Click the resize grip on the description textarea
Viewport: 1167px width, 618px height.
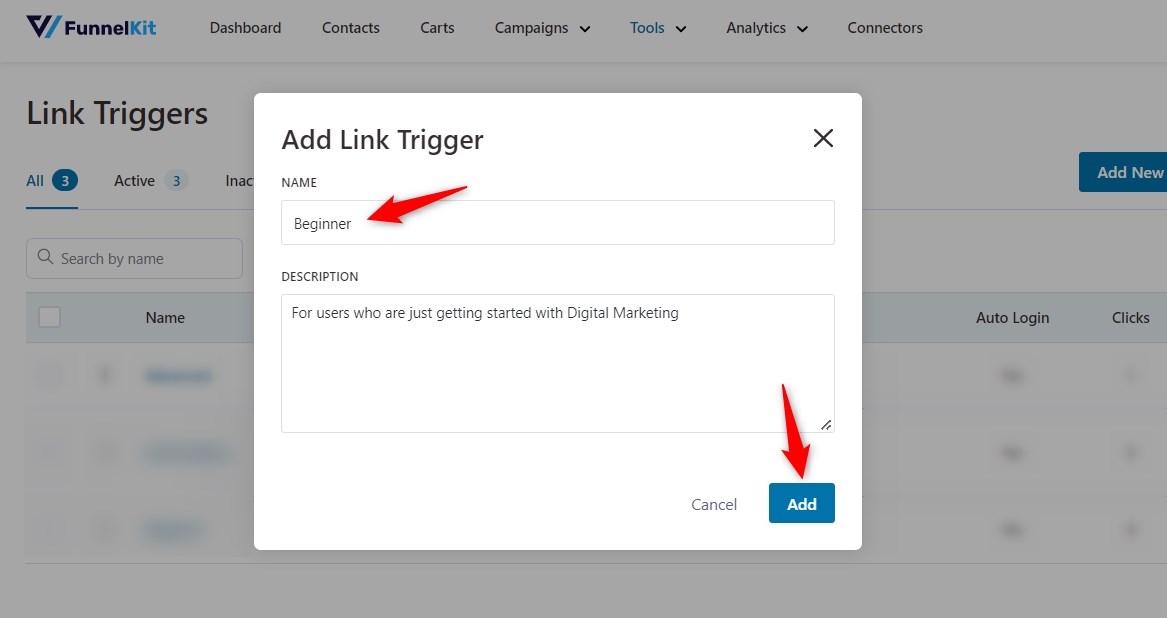[827, 424]
